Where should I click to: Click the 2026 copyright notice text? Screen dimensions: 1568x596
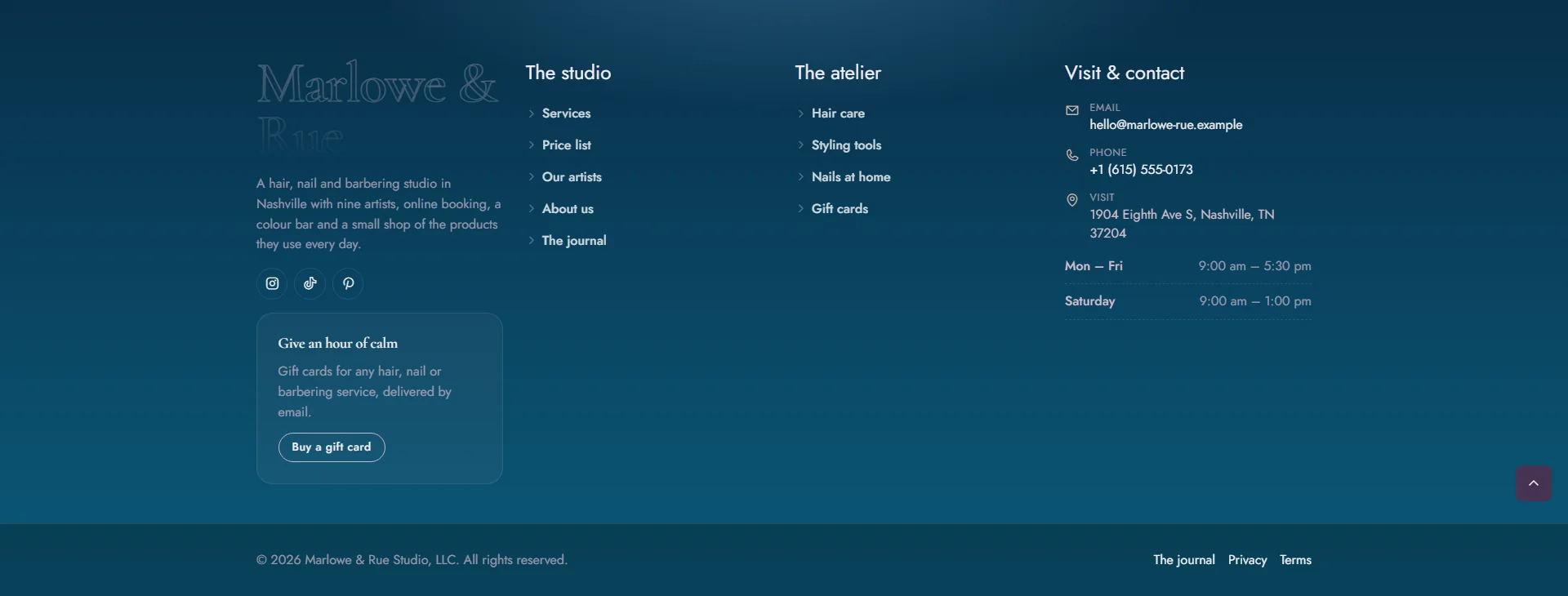(412, 560)
